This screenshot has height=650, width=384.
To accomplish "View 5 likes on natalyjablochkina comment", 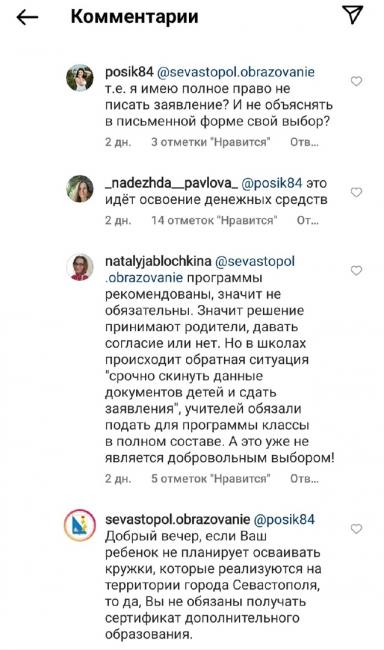I will coord(211,478).
